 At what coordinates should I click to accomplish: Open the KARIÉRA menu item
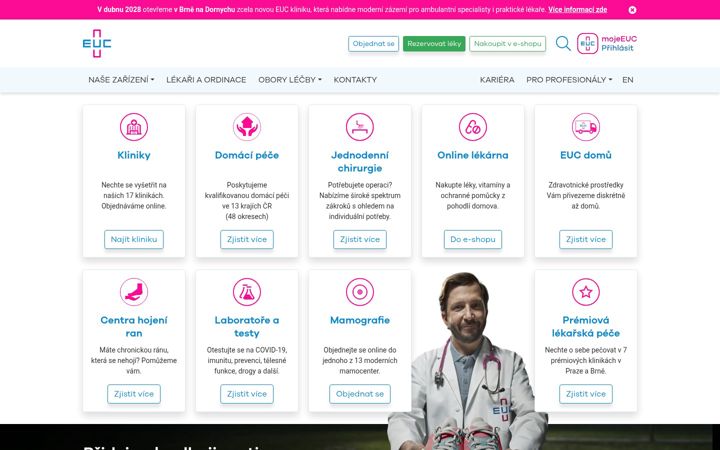tap(497, 80)
